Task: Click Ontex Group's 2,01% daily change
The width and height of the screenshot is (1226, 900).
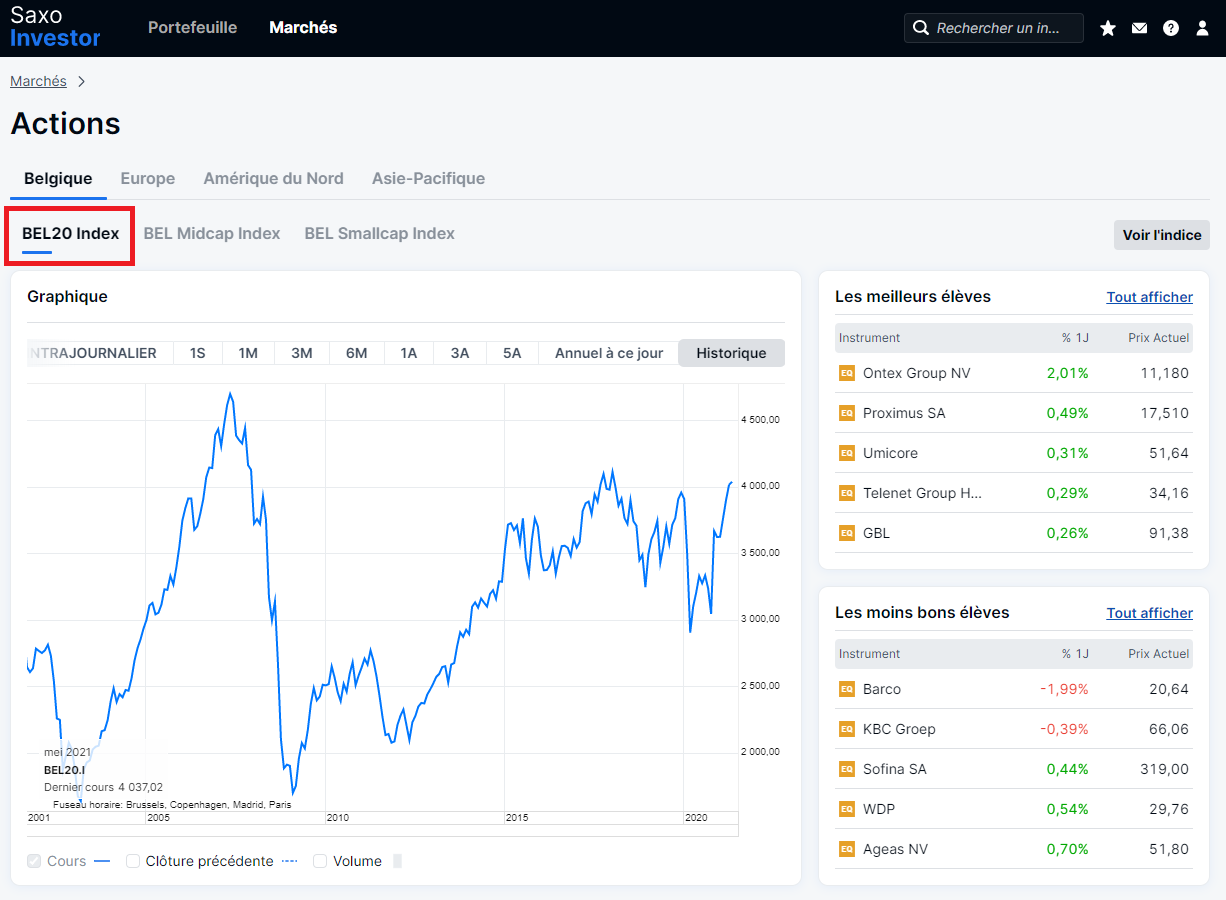Action: click(1067, 373)
